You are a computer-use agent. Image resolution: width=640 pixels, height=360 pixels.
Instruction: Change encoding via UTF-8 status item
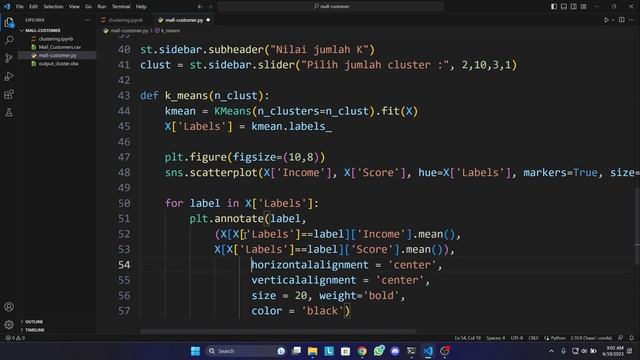click(517, 338)
